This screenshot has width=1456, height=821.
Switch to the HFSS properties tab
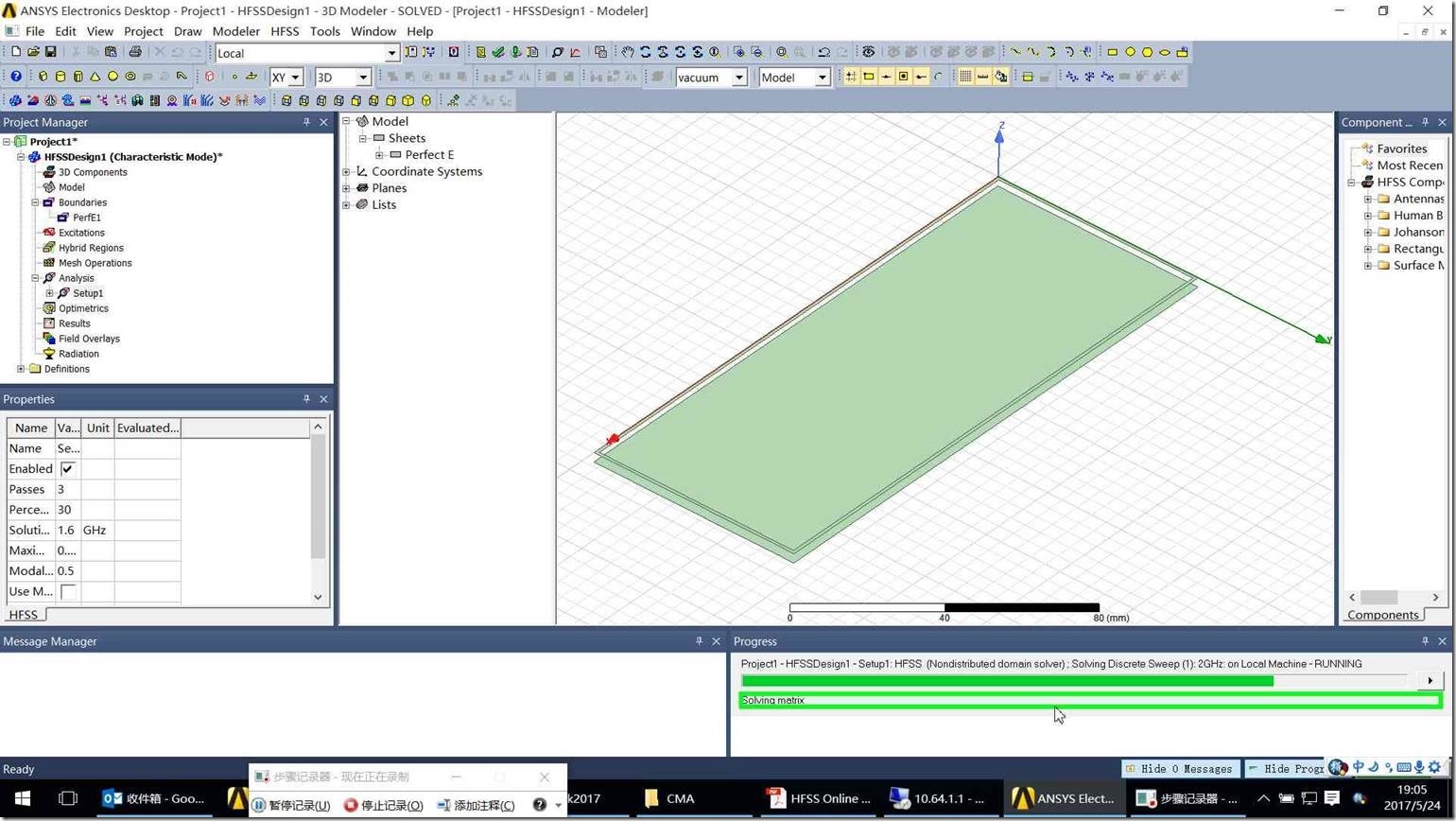tap(24, 615)
